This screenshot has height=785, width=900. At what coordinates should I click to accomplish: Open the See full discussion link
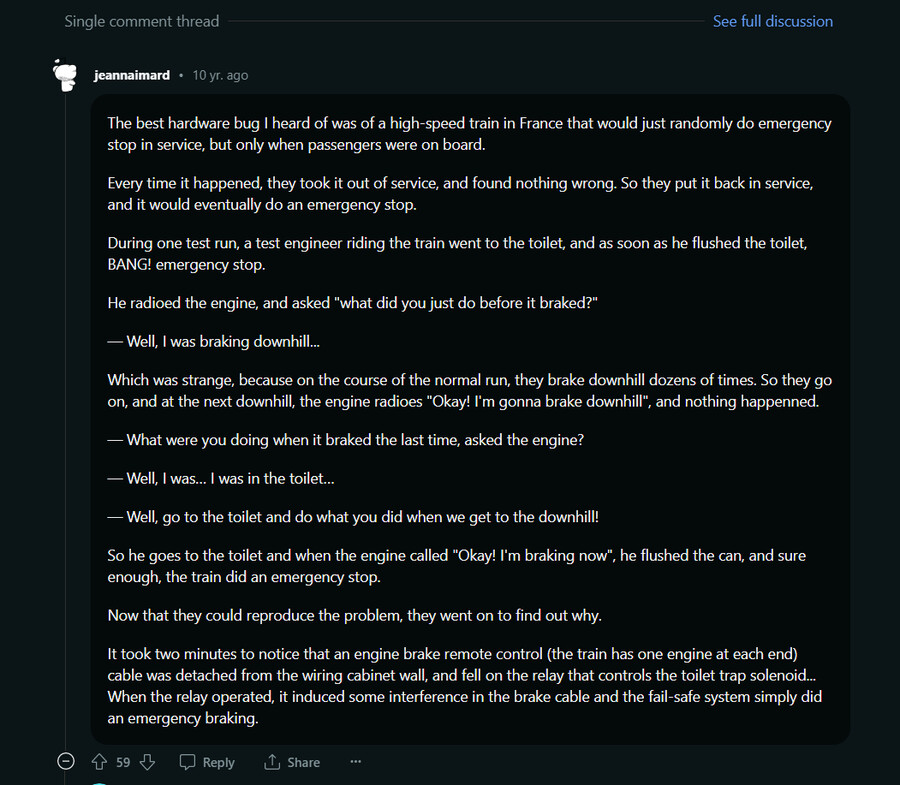[772, 21]
